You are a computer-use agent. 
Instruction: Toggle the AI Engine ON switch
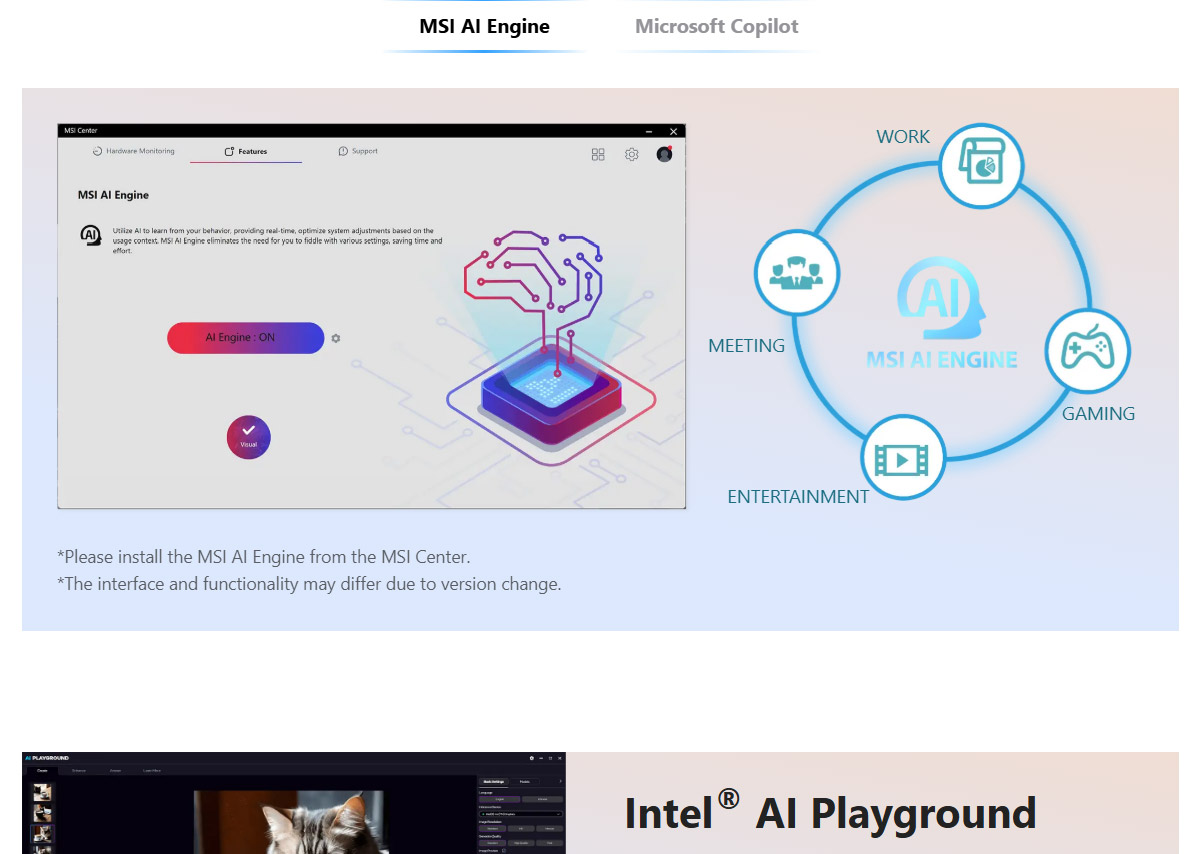point(245,338)
